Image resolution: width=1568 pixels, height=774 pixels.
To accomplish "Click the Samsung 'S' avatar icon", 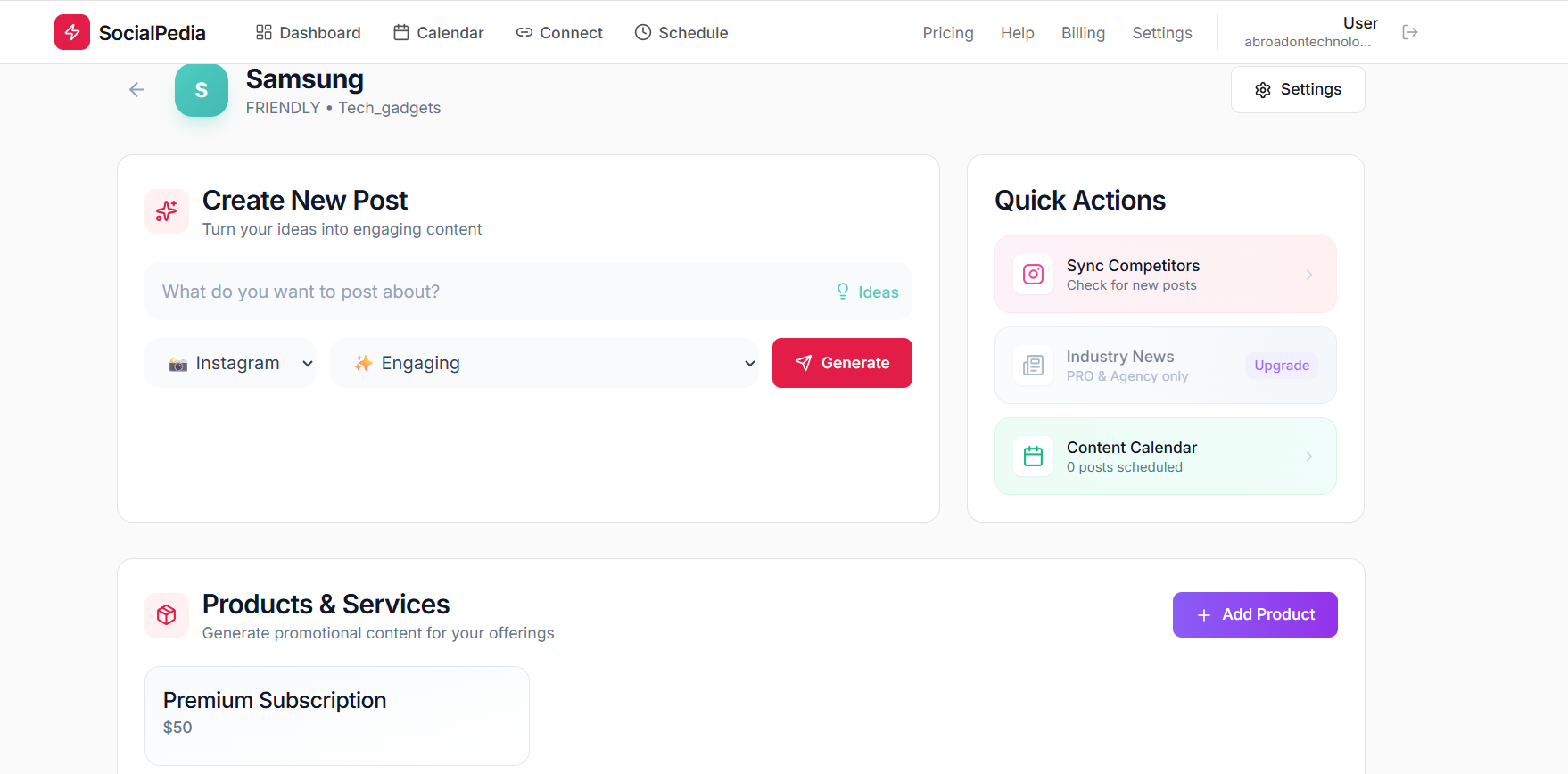I will (x=202, y=90).
